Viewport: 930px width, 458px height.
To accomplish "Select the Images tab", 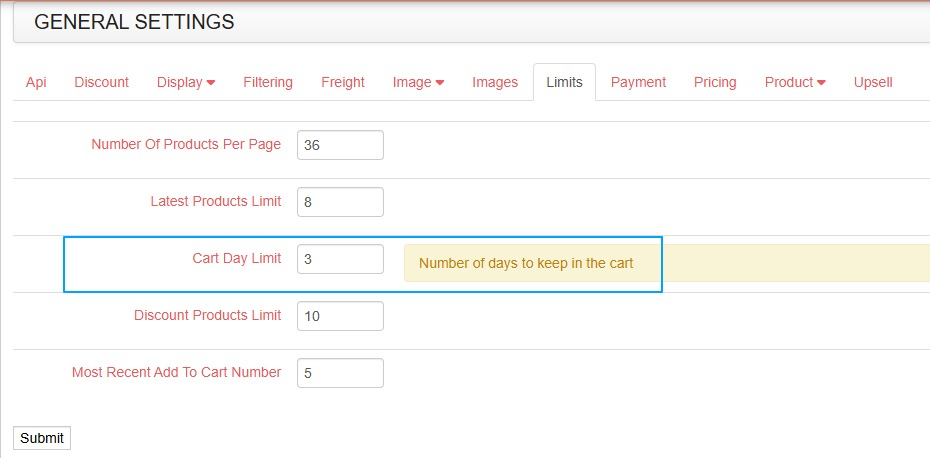I will (495, 82).
